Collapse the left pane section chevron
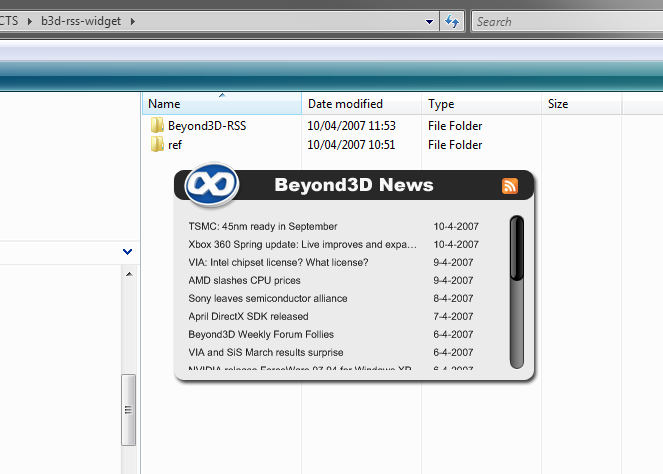The width and height of the screenshot is (663, 474). tap(127, 252)
